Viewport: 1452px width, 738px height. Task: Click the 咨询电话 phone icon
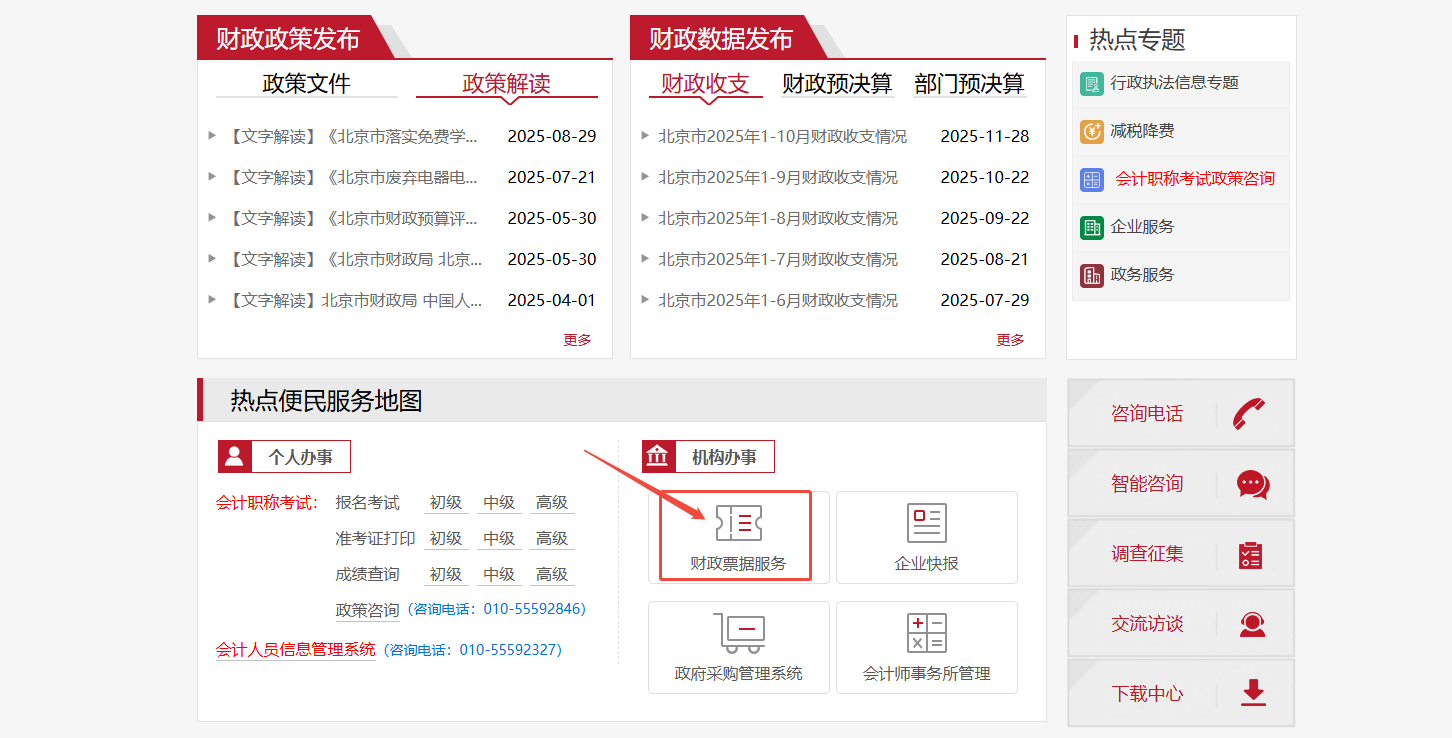[x=1249, y=413]
